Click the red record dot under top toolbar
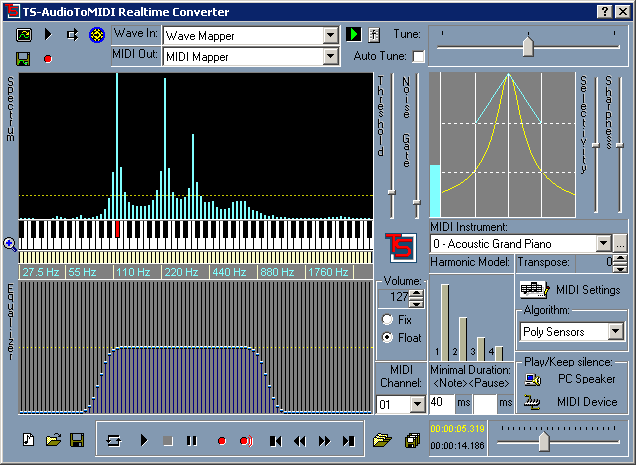 tap(46, 59)
